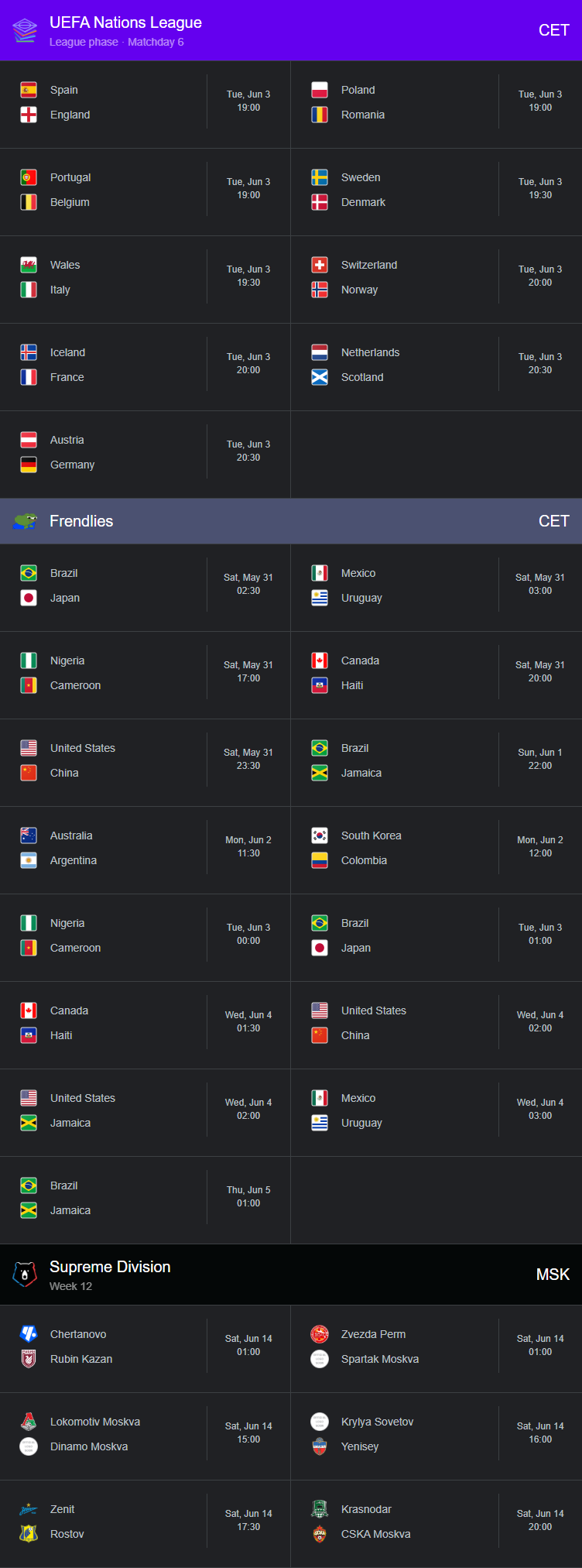The width and height of the screenshot is (582, 1568).
Task: Click the Zvezda Perm team name
Action: point(373,1334)
